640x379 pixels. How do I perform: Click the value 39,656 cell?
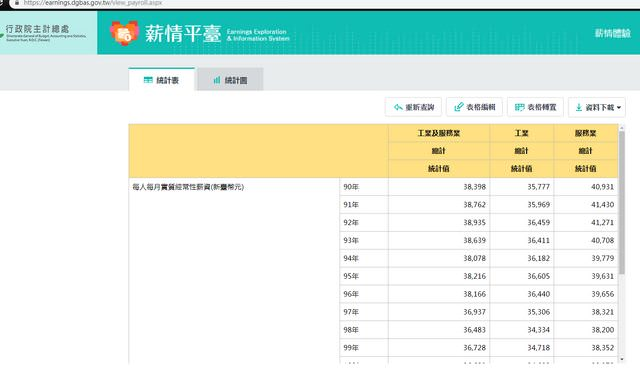586,294
